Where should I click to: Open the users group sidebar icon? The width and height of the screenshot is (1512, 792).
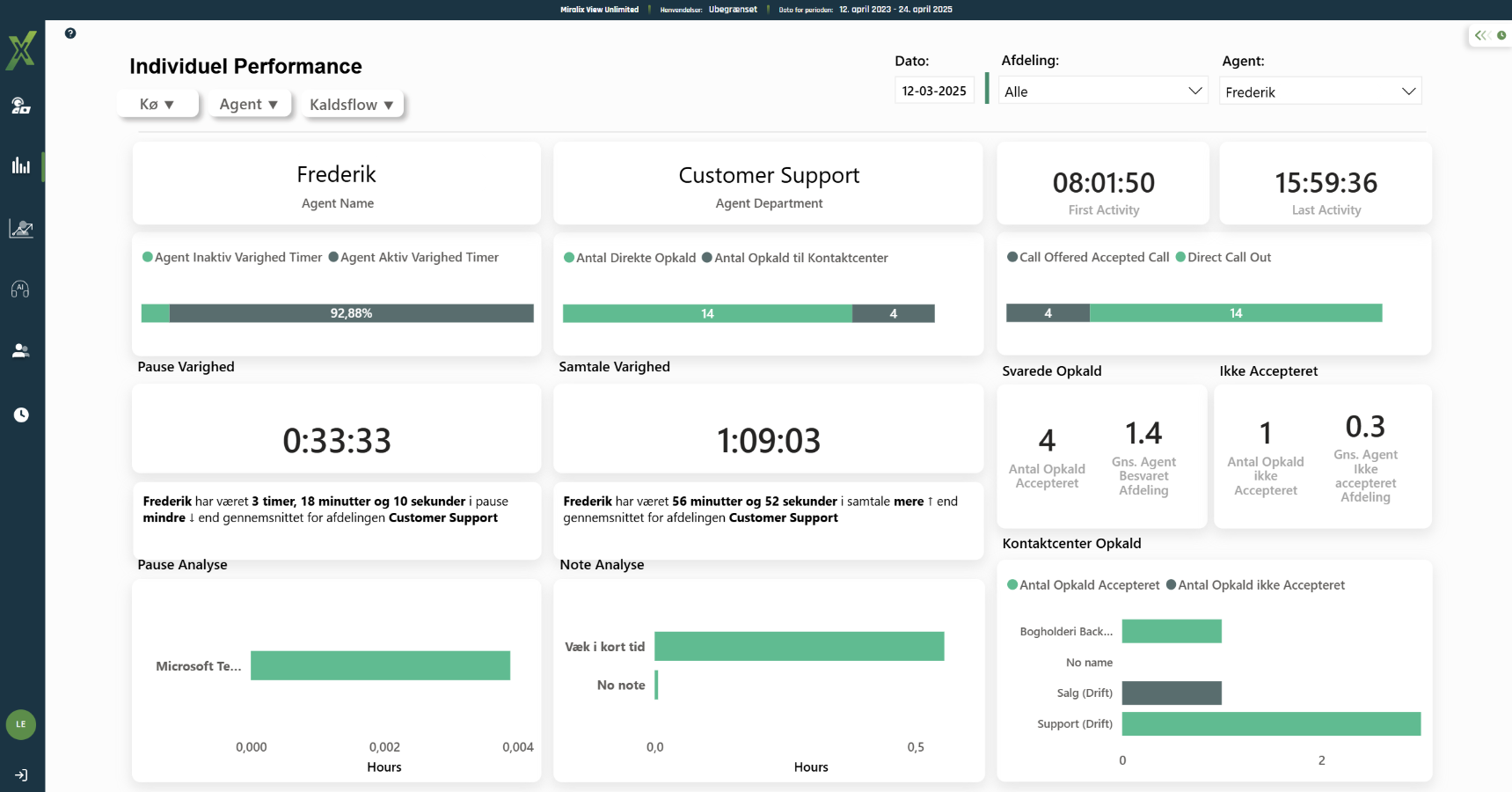click(x=21, y=351)
